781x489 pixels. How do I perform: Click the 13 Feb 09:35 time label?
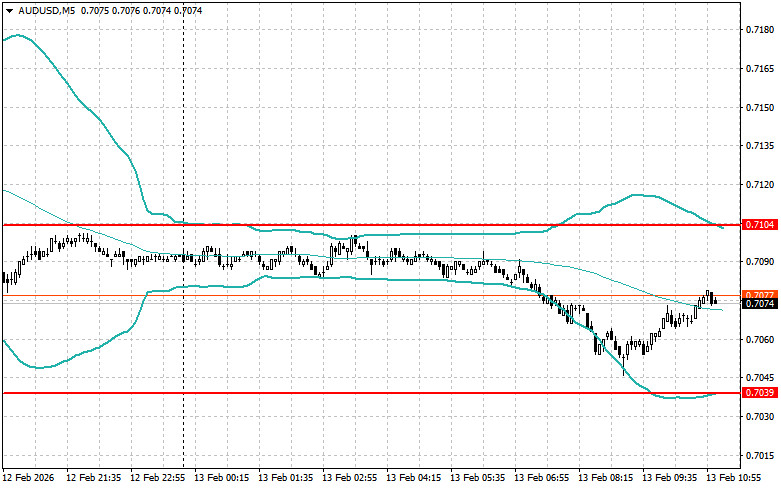click(669, 478)
